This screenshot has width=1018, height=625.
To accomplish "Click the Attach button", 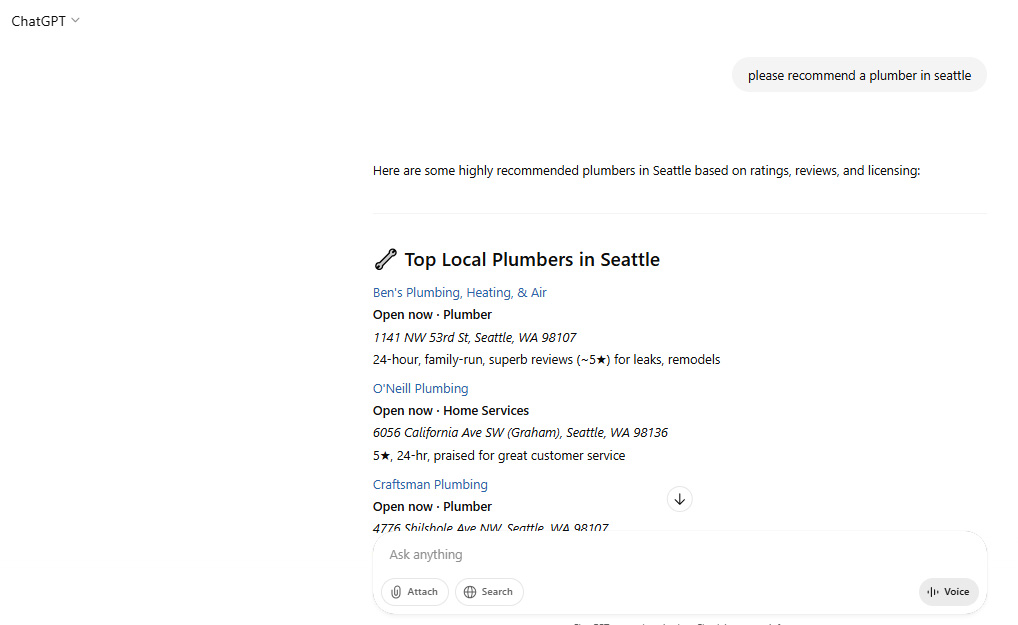I will [x=414, y=591].
